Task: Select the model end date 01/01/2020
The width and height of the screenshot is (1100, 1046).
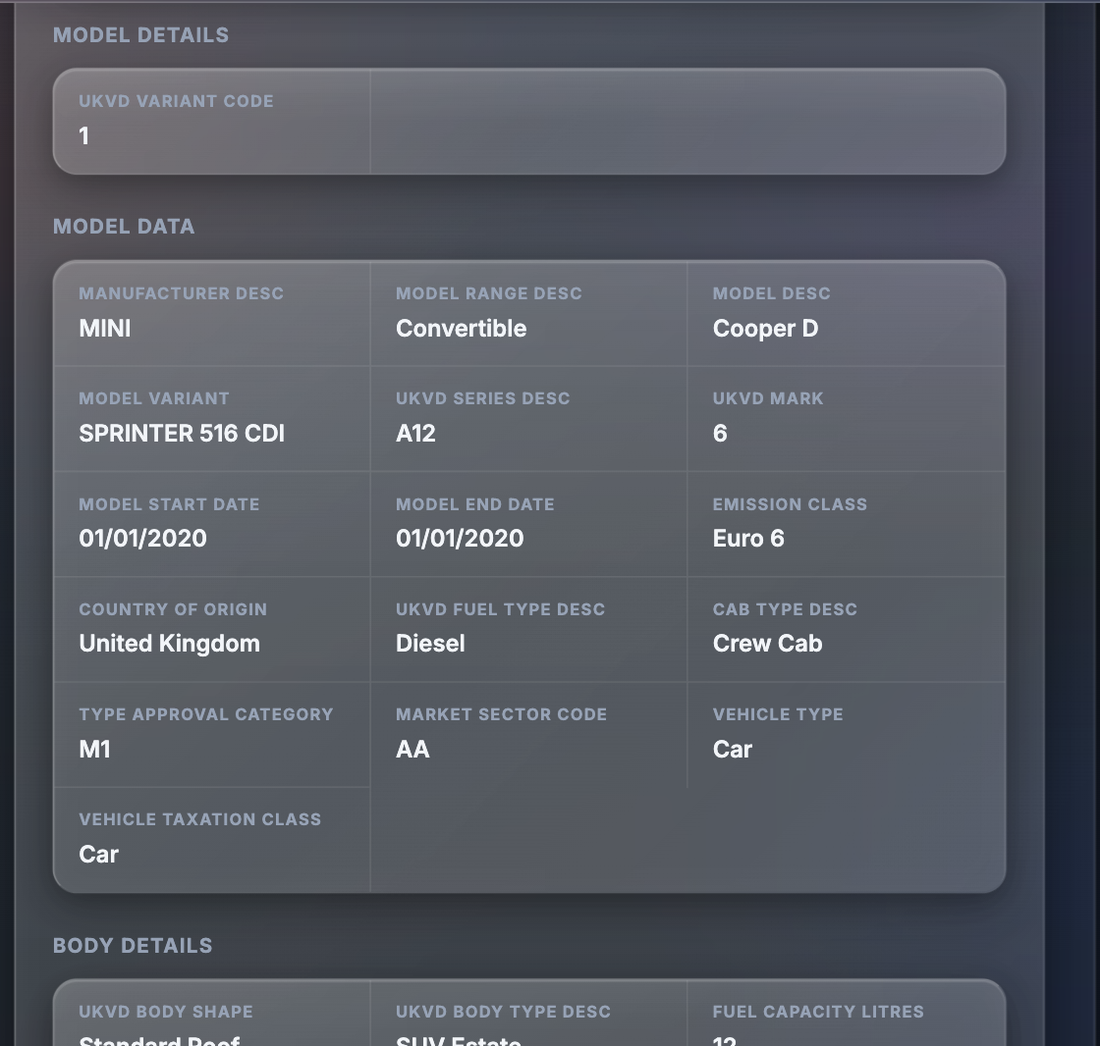Action: 460,538
